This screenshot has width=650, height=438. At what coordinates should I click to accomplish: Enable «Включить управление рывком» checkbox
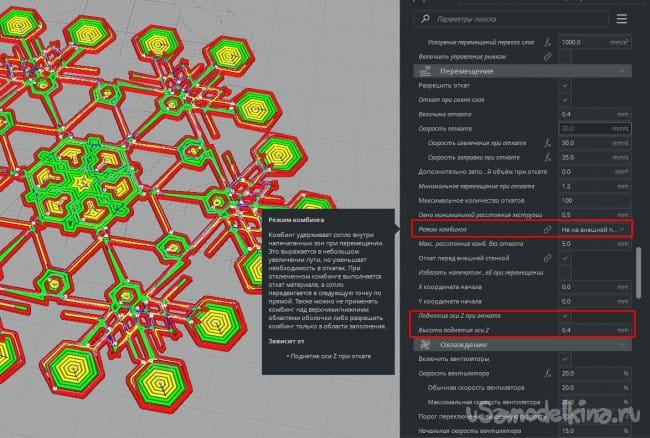pyautogui.click(x=566, y=57)
